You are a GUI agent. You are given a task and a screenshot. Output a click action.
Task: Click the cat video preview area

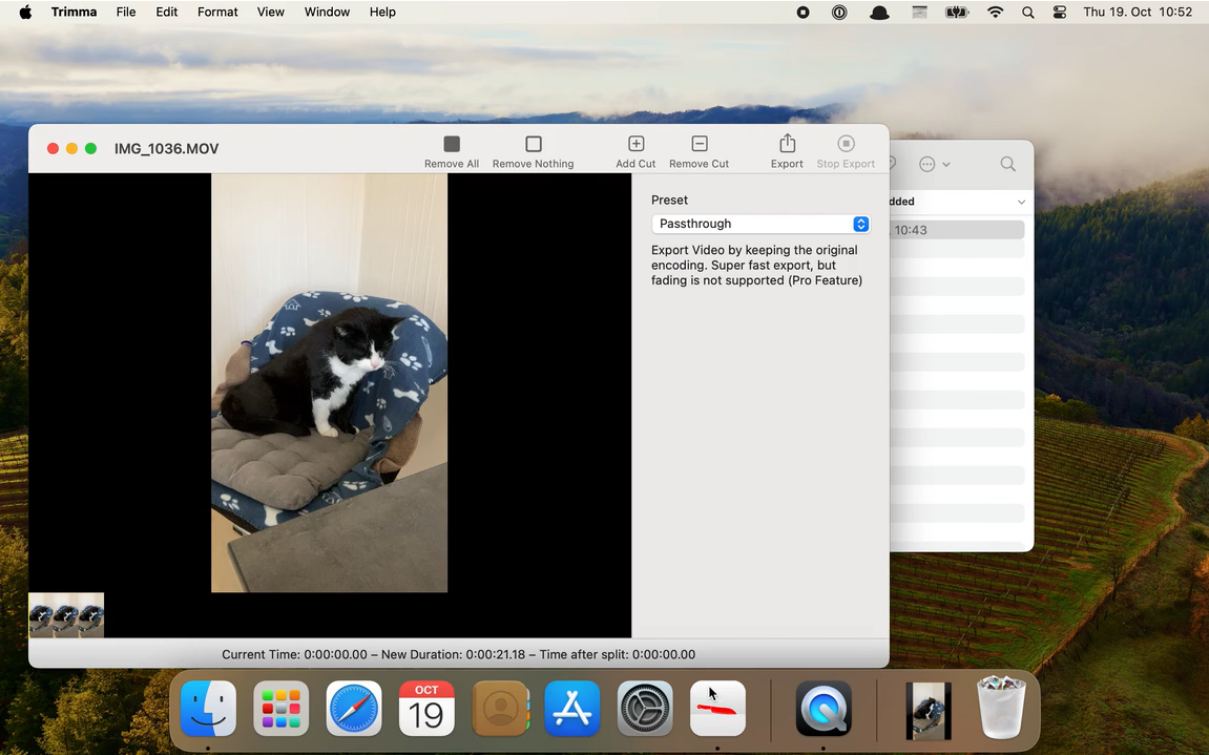coord(329,383)
